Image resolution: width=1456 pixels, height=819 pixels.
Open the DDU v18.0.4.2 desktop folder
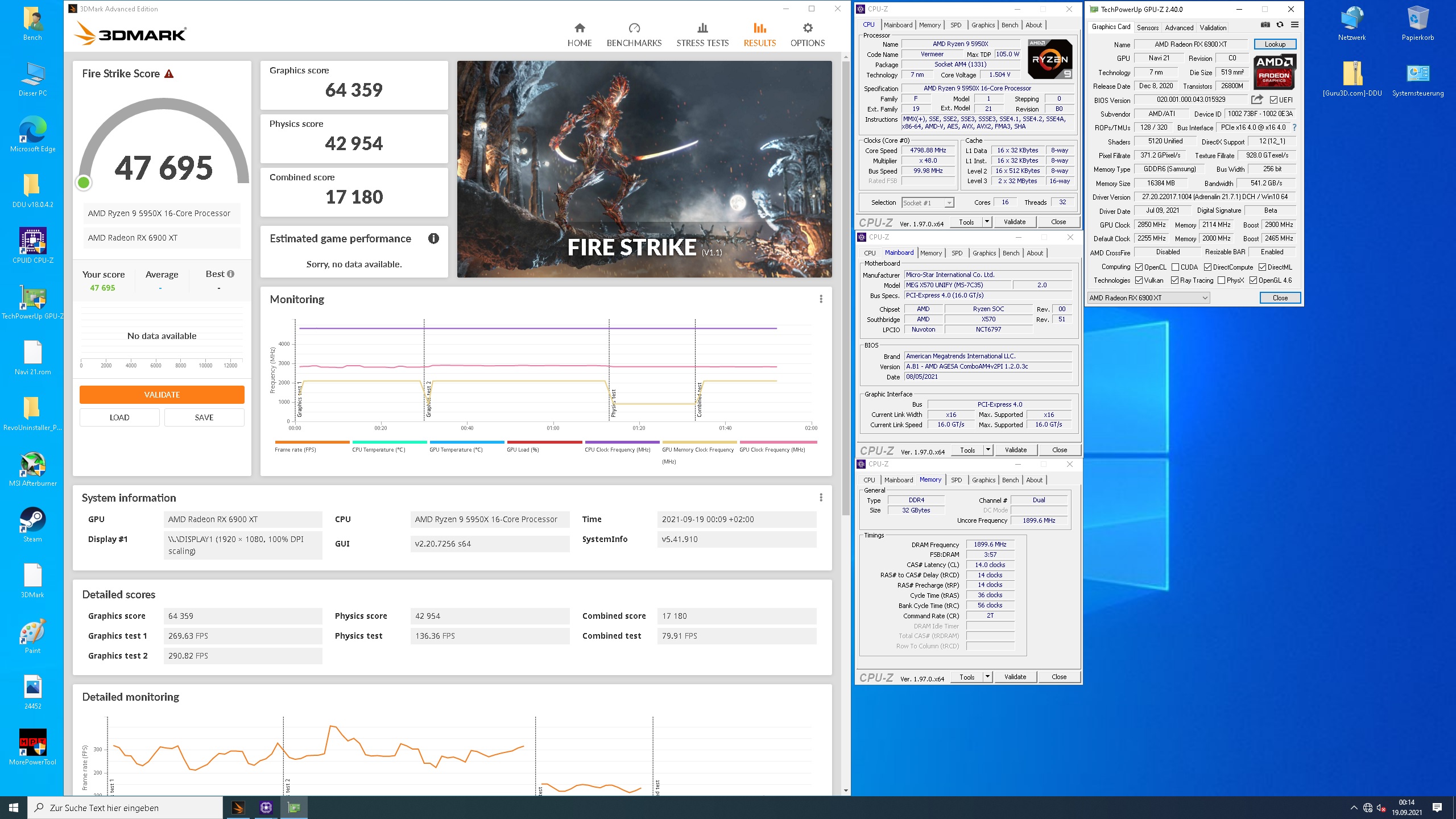[x=32, y=191]
